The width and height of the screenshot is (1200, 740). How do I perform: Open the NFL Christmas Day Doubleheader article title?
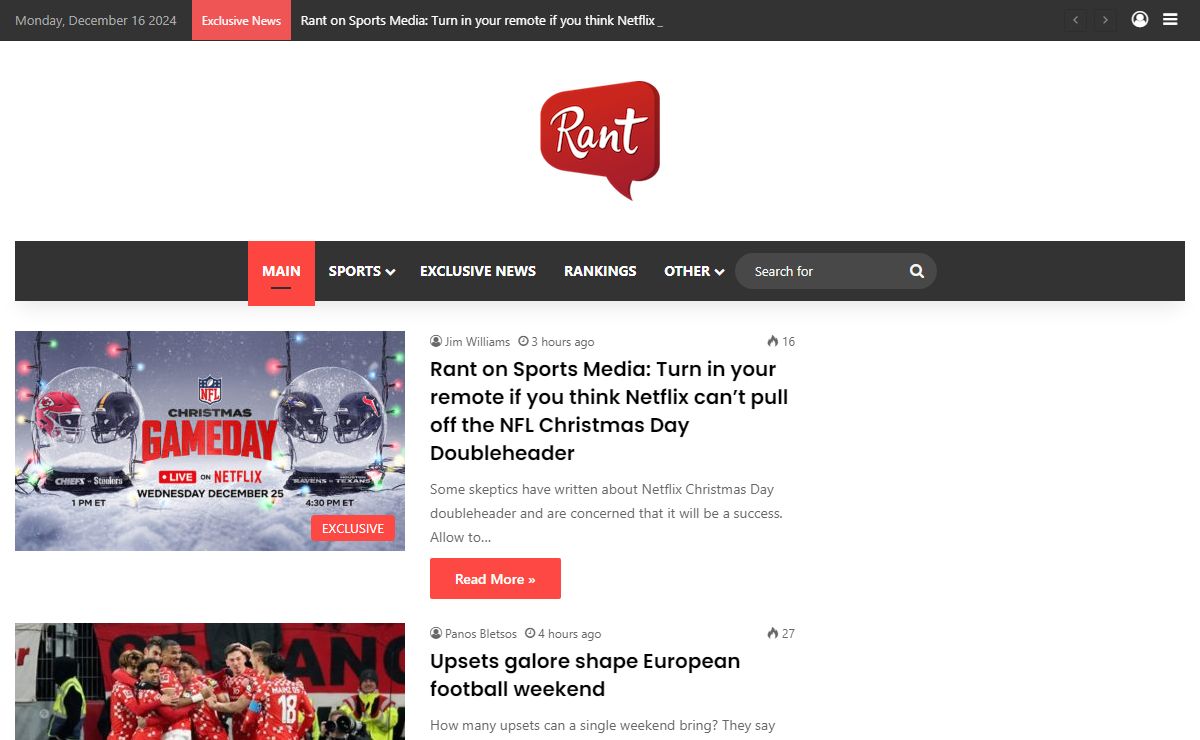pos(609,411)
